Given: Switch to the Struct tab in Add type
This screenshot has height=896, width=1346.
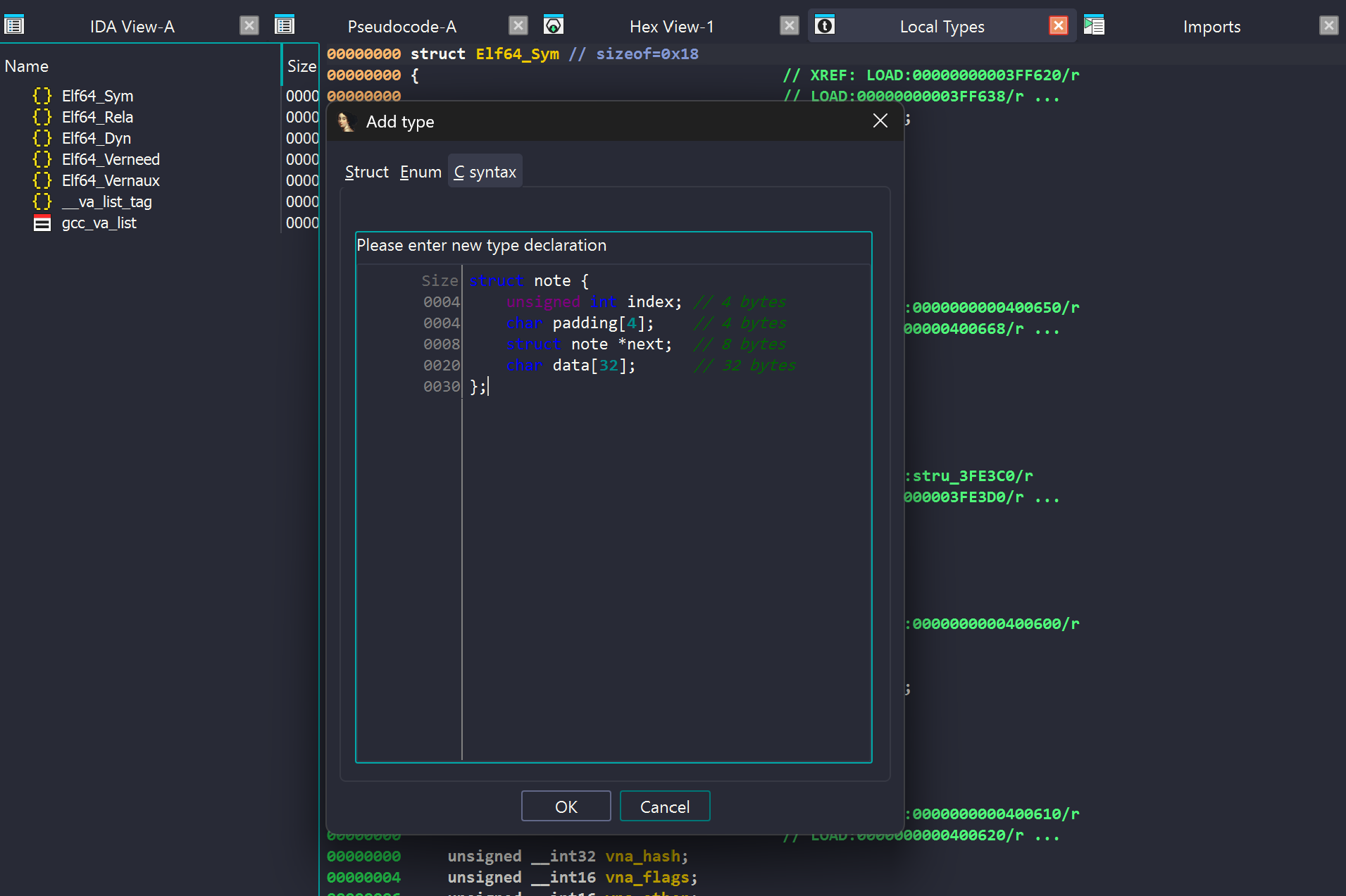Looking at the screenshot, I should (366, 172).
